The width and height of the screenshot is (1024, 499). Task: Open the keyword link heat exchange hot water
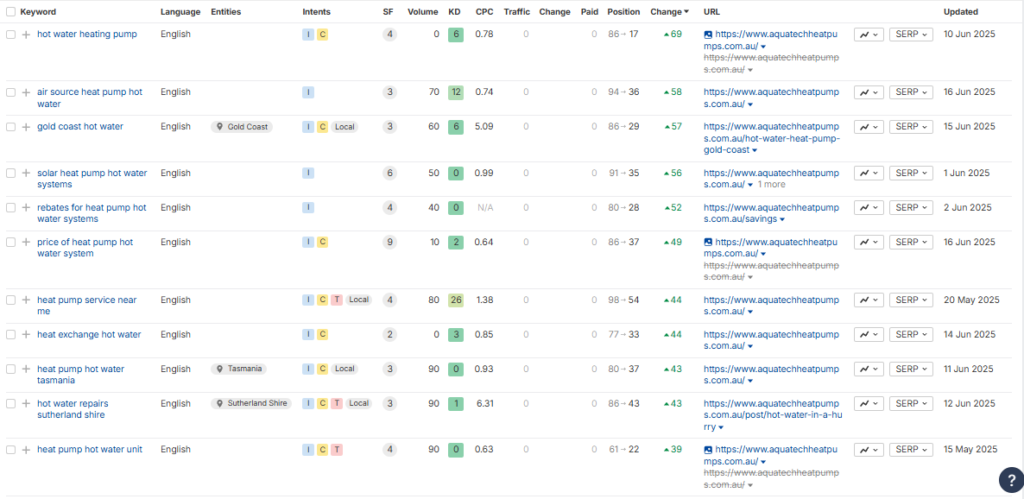click(x=89, y=334)
